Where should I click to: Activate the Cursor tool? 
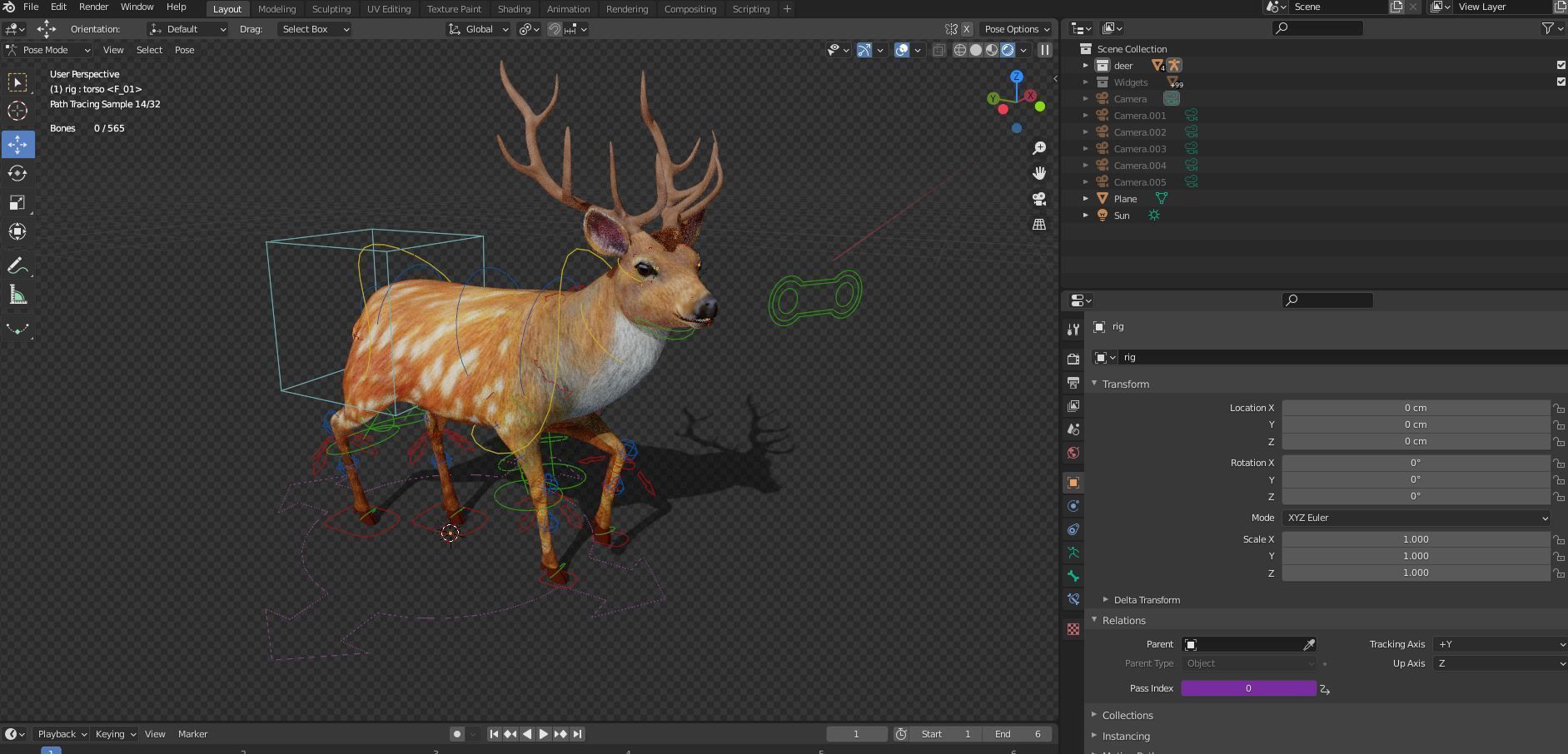17,111
